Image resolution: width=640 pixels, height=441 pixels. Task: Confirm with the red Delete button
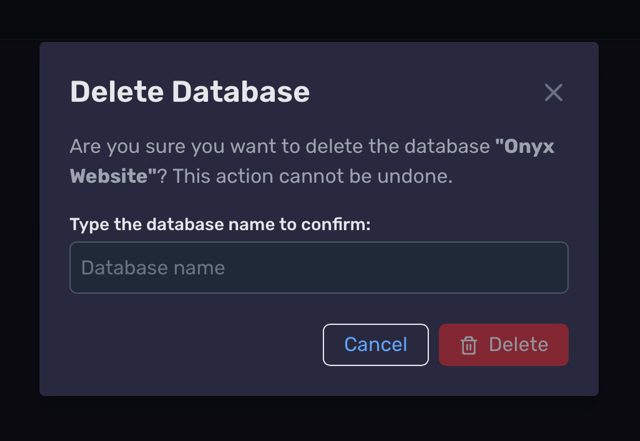pyautogui.click(x=504, y=345)
